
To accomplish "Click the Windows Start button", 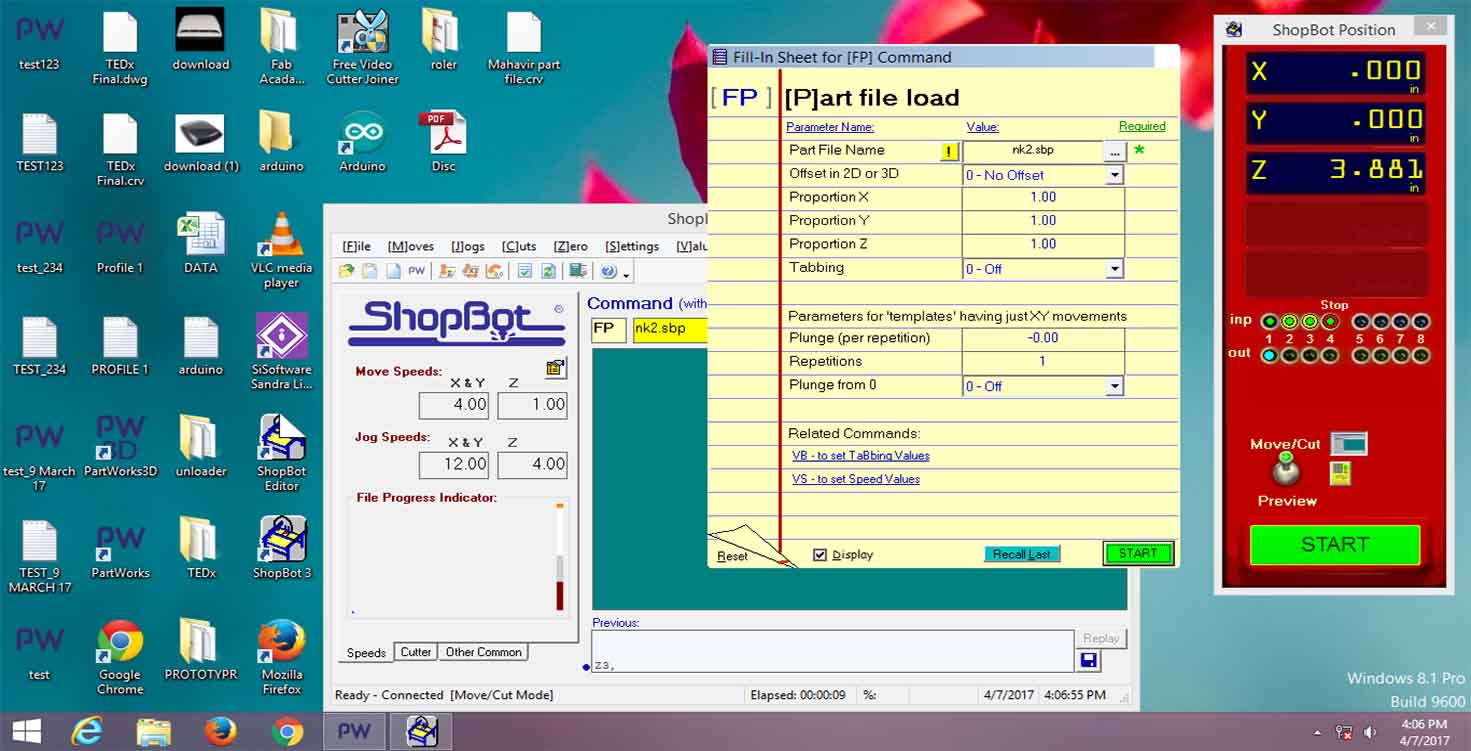I will (27, 732).
